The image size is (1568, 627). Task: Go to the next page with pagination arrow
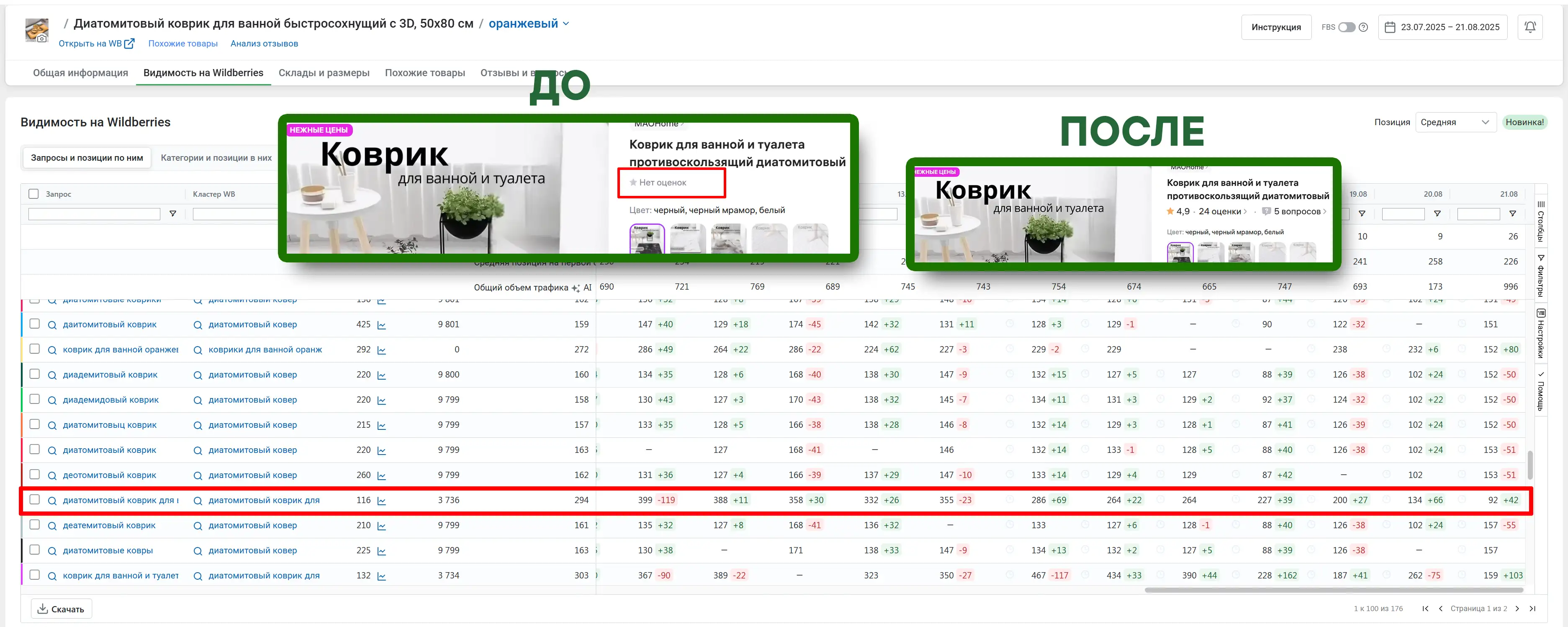pyautogui.click(x=1518, y=609)
